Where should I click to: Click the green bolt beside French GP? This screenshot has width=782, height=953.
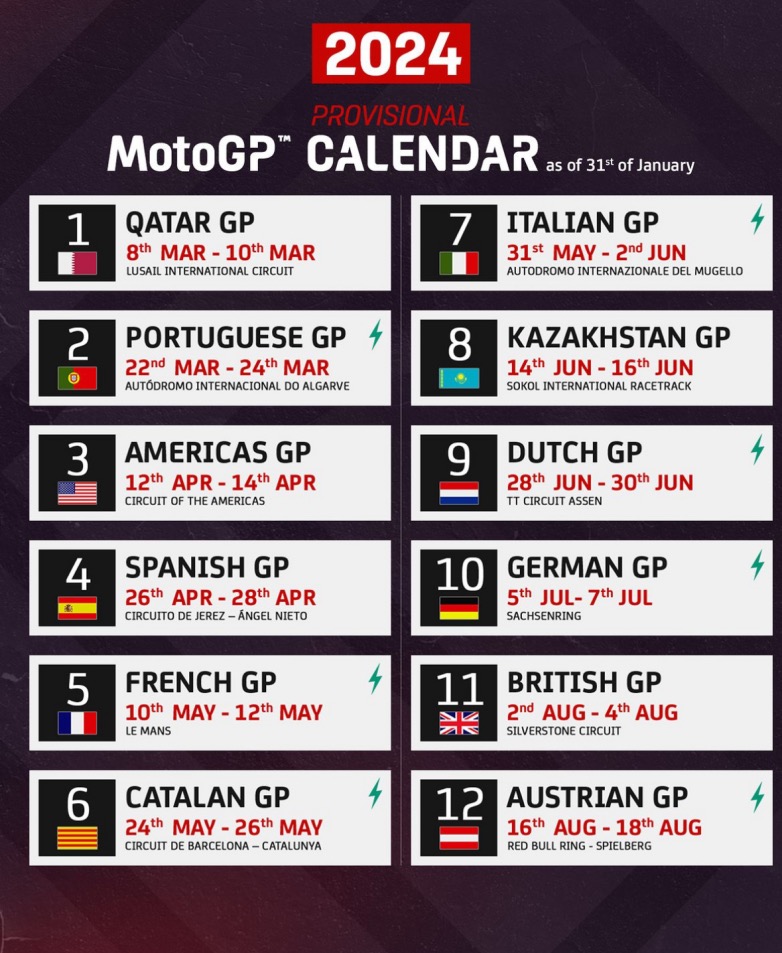(x=376, y=680)
